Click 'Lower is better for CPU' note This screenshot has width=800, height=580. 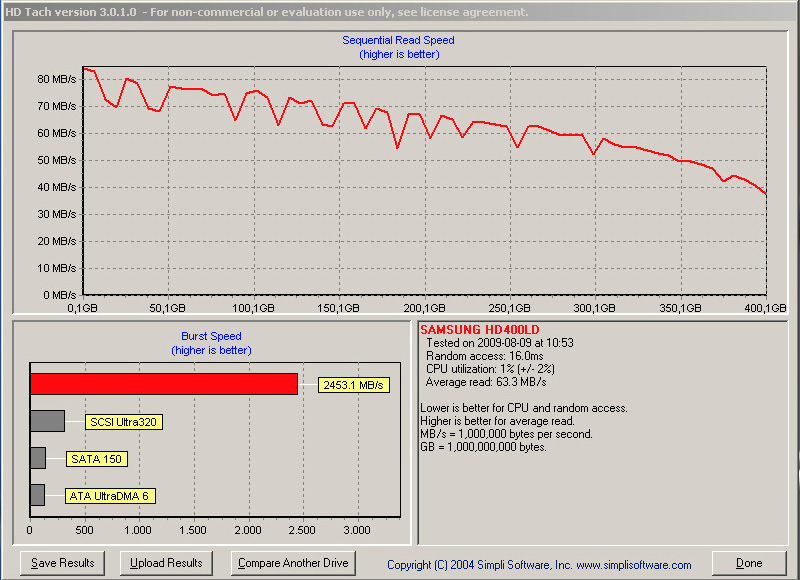click(x=524, y=408)
